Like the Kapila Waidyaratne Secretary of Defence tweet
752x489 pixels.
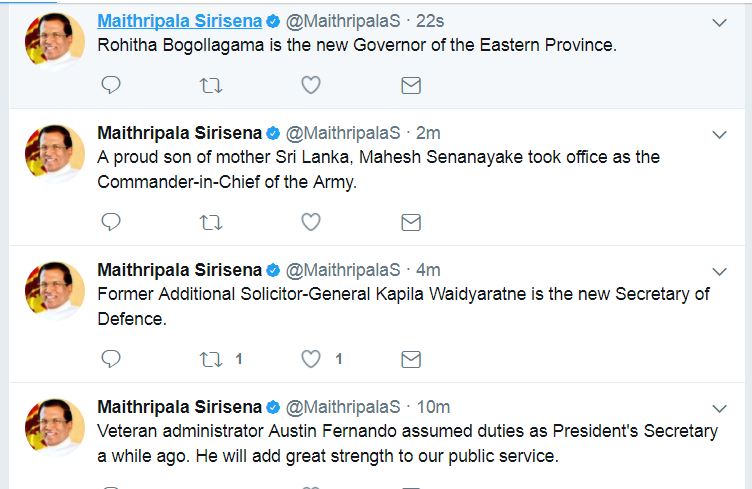pos(311,358)
